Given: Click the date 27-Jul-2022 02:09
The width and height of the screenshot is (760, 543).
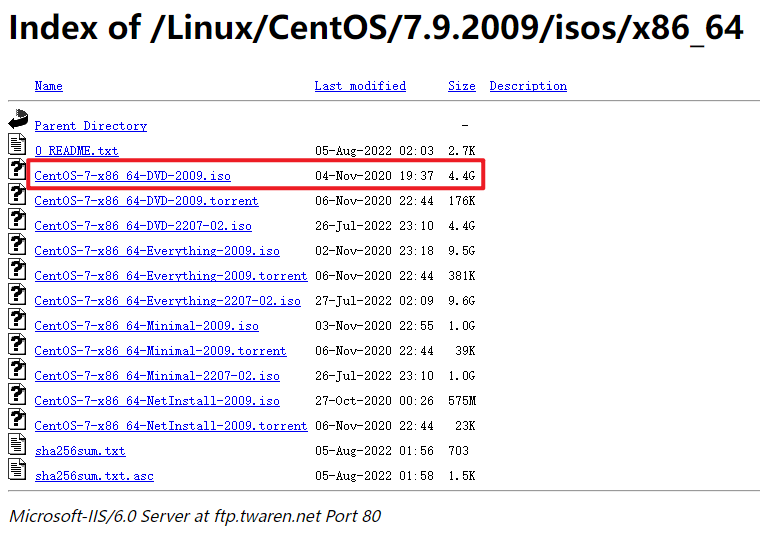Looking at the screenshot, I should (374, 301).
